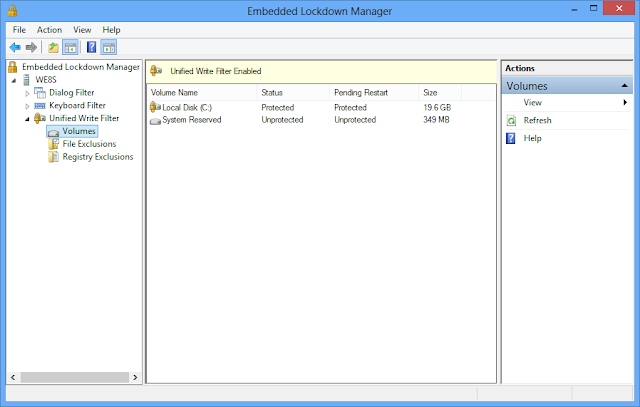Collapse the Unified Write Filter tree node
640x407 pixels.
point(27,119)
